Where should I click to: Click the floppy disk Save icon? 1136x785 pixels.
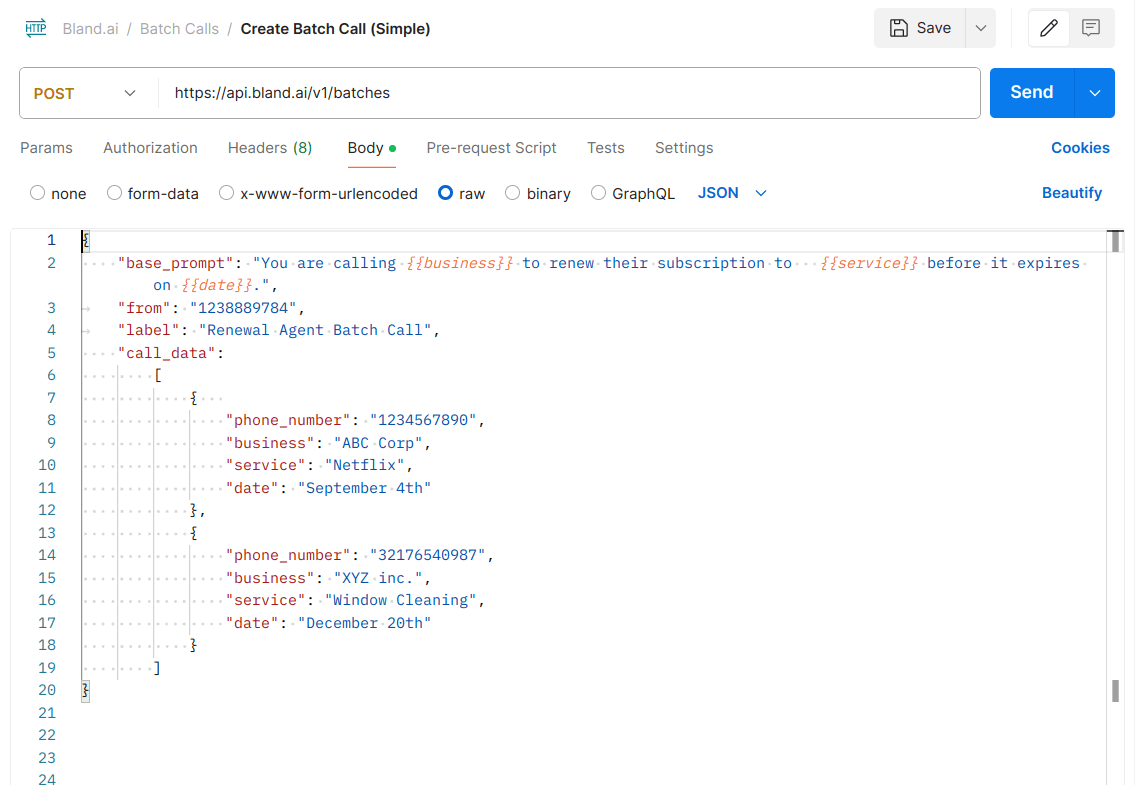point(898,28)
